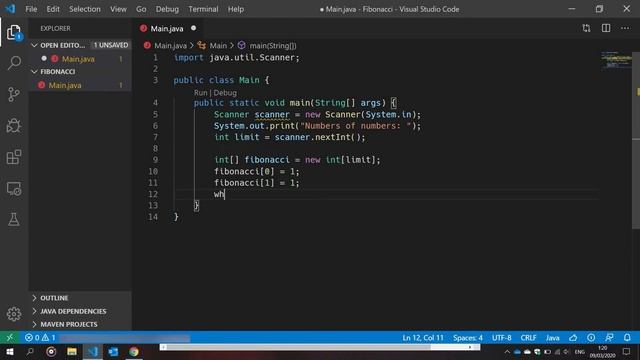Split the editor to the right
640x360 pixels.
pos(606,28)
